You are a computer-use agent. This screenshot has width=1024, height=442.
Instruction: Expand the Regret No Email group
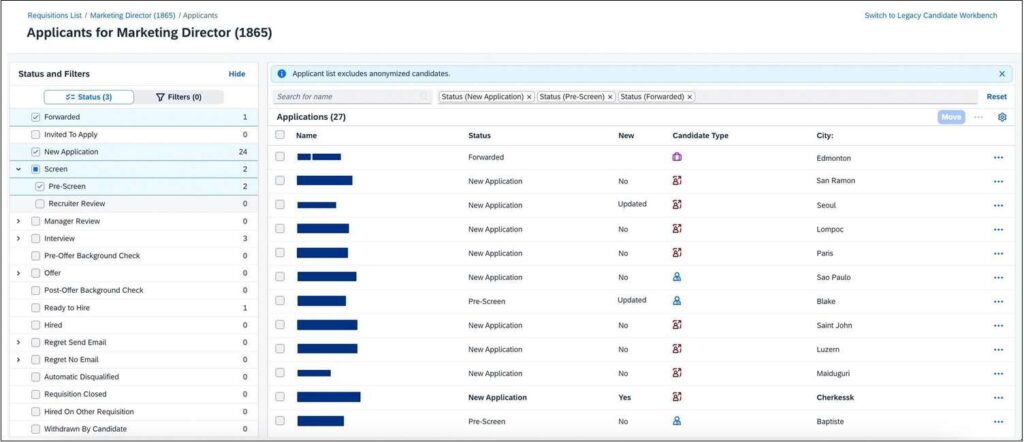pyautogui.click(x=18, y=360)
